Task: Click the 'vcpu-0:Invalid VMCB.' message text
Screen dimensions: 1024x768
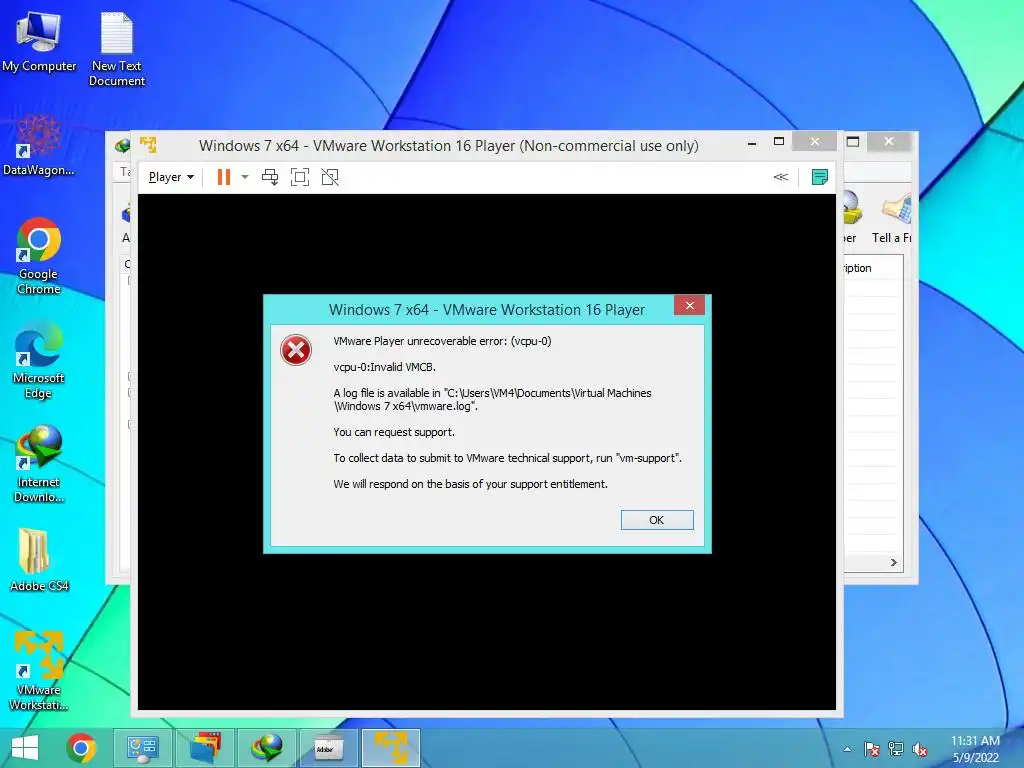Action: click(x=384, y=367)
